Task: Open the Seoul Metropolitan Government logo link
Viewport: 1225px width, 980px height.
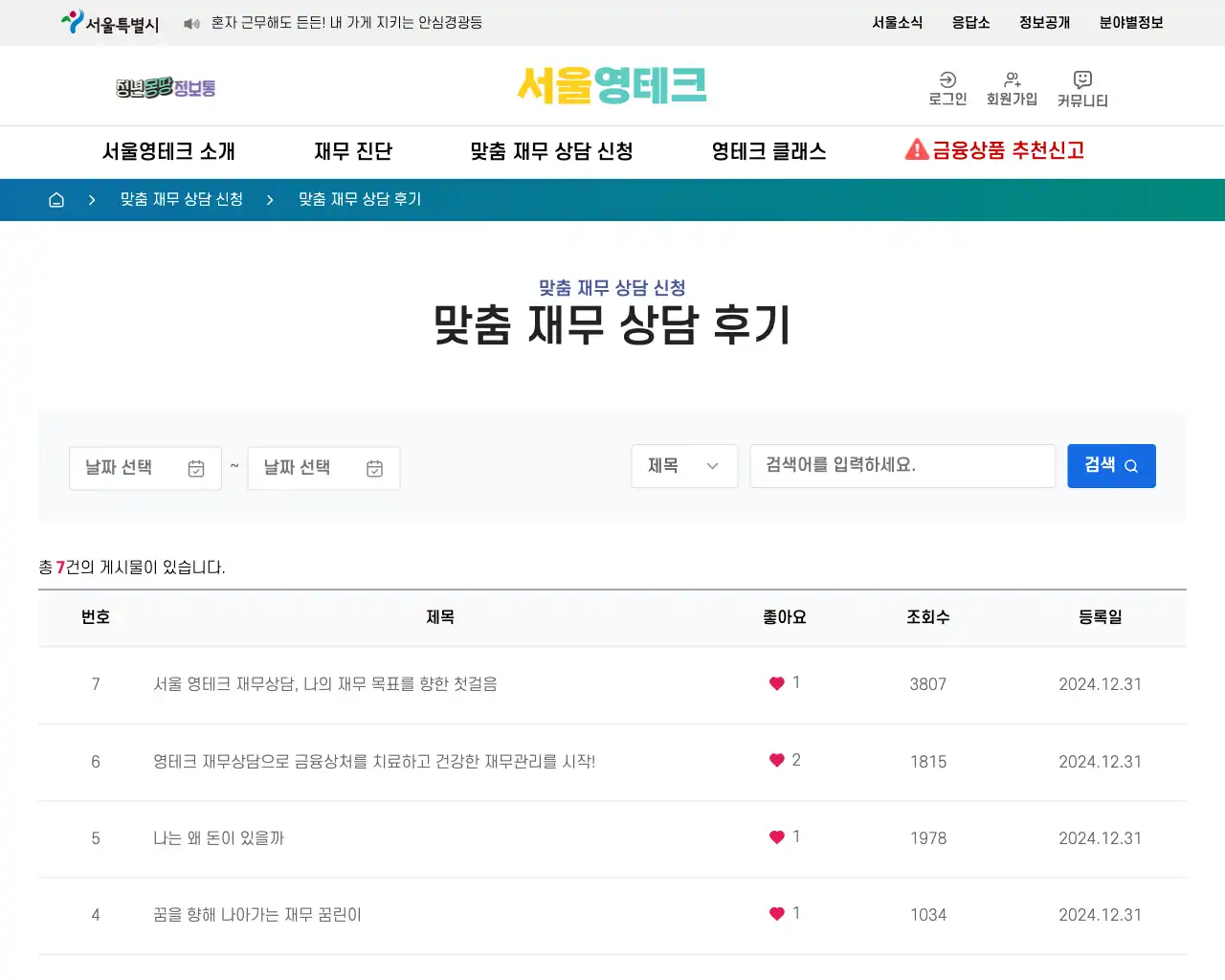Action: click(x=110, y=22)
